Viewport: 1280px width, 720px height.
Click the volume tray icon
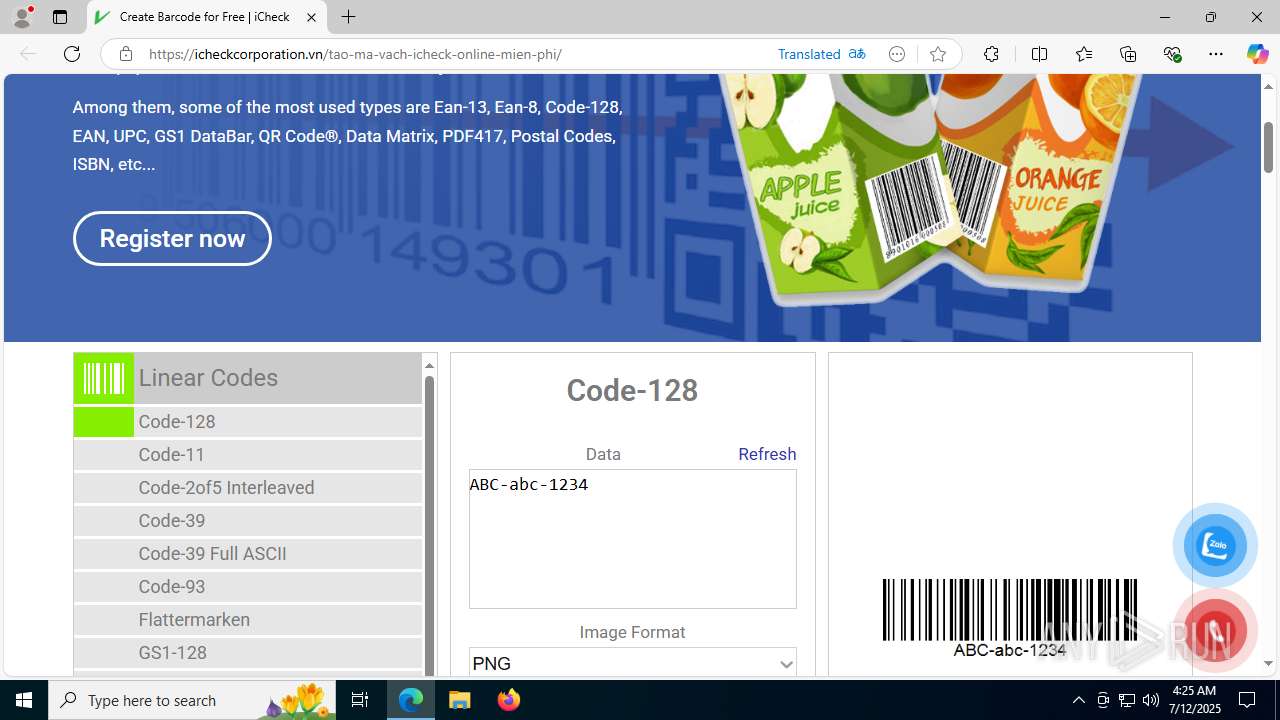point(1151,700)
